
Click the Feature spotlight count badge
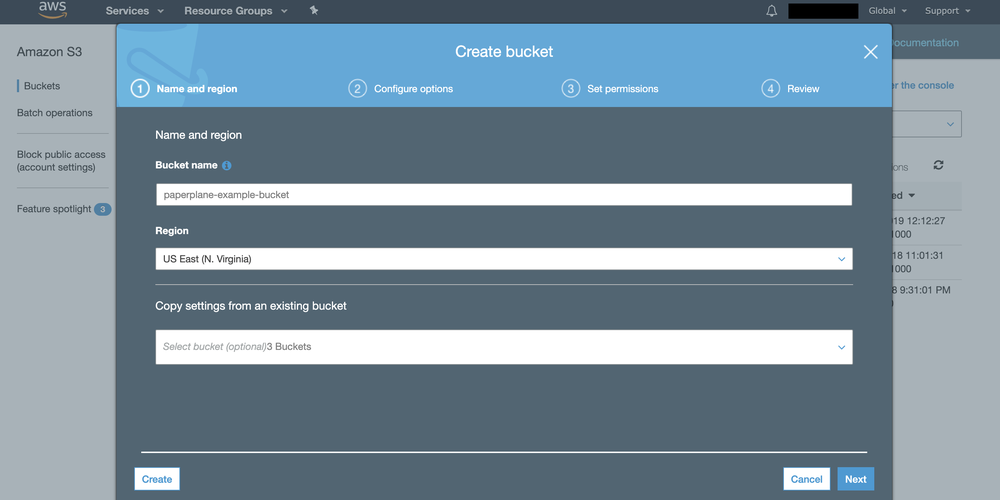click(x=103, y=209)
